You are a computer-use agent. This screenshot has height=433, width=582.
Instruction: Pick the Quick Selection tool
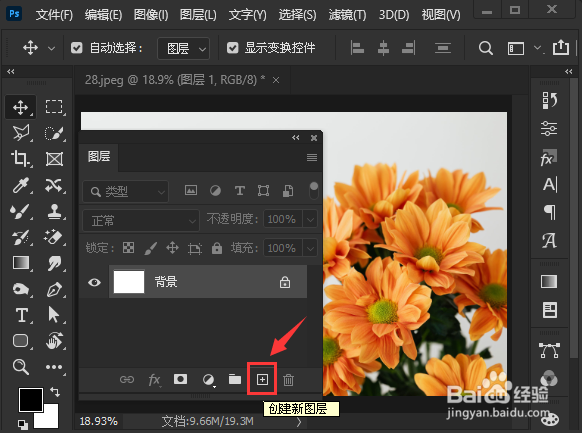tap(54, 133)
